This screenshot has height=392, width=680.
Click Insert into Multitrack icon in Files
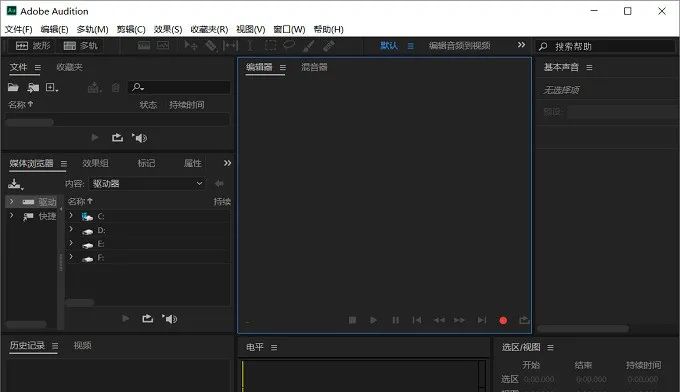click(x=94, y=88)
